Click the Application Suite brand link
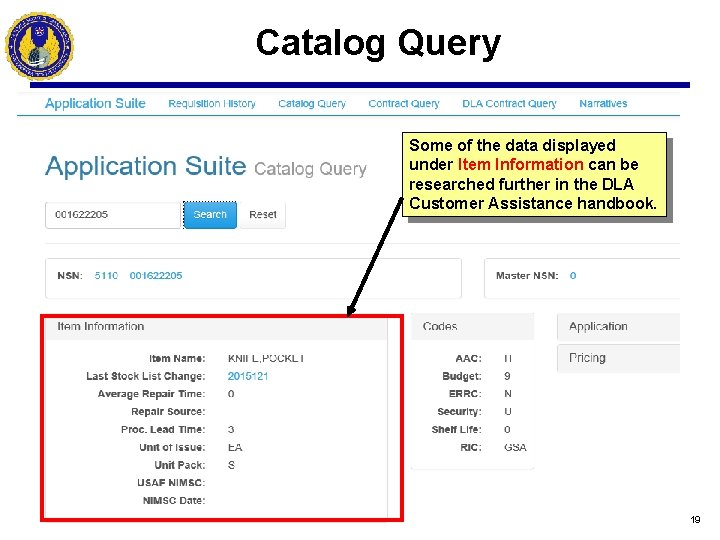720x540 pixels. coord(95,103)
